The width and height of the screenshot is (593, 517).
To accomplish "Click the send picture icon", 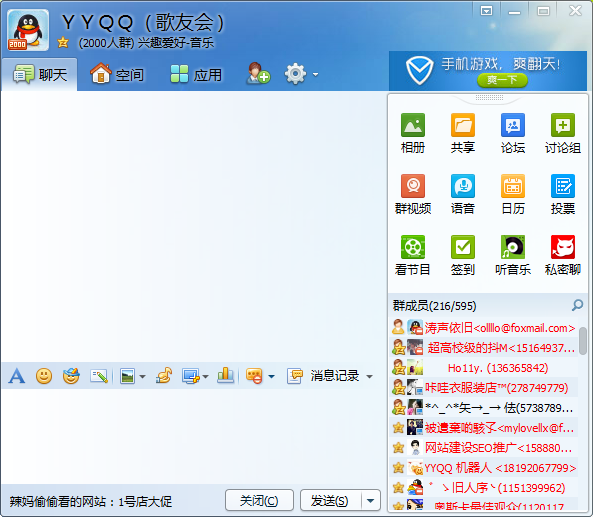I will pyautogui.click(x=127, y=376).
